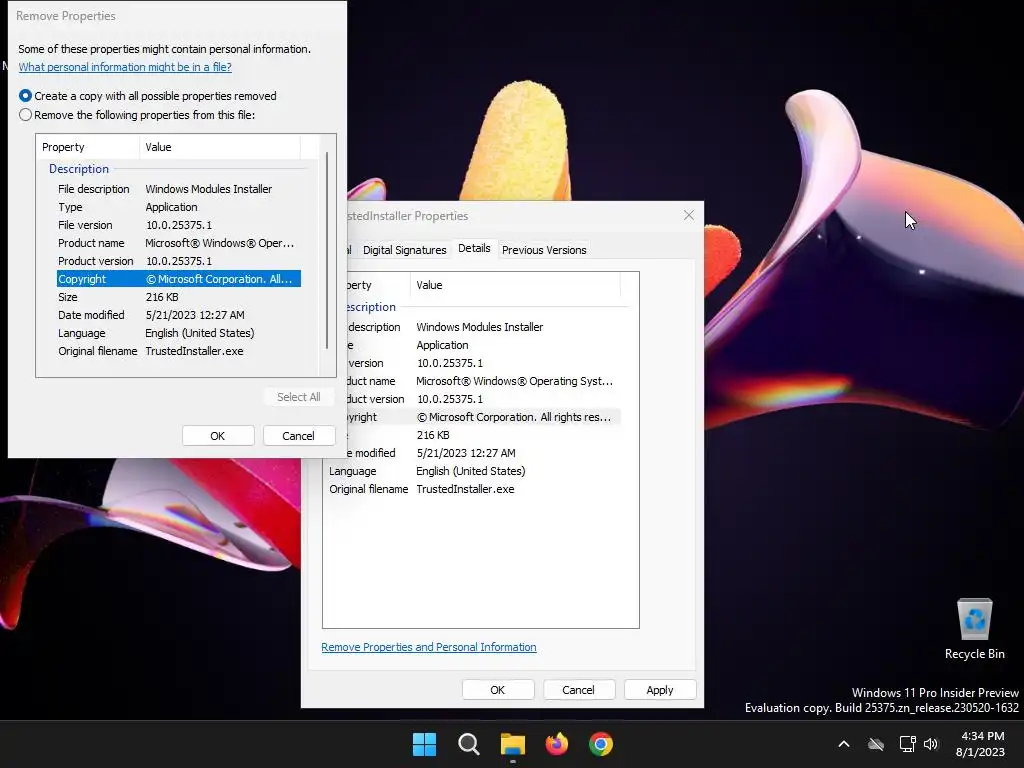The image size is (1024, 768).
Task: Select 'Microsoft® Windows® Operating Syst...' value in Properties window
Action: point(515,381)
